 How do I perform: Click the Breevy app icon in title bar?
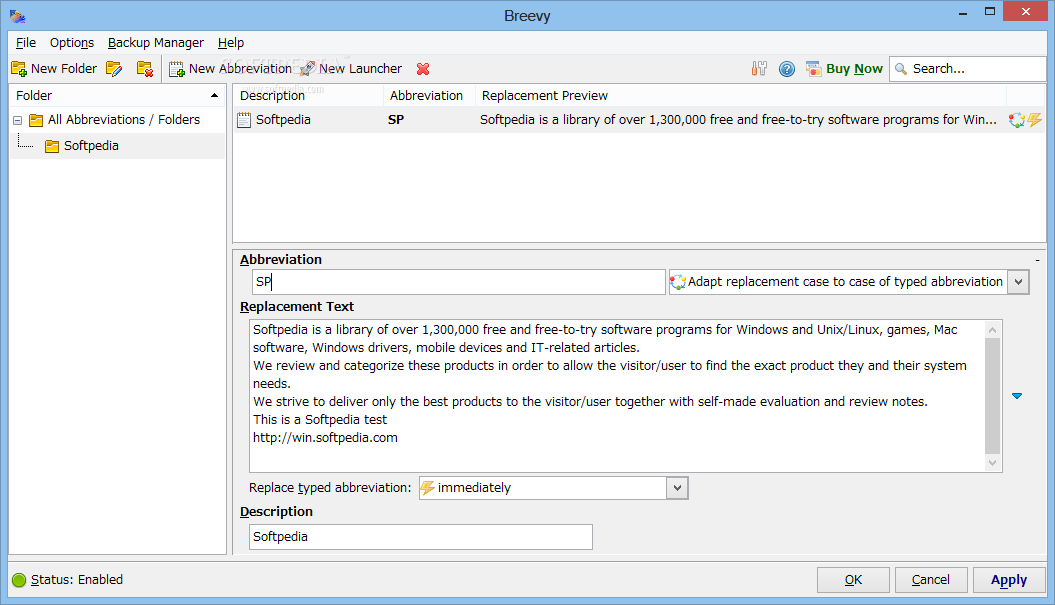[x=17, y=16]
